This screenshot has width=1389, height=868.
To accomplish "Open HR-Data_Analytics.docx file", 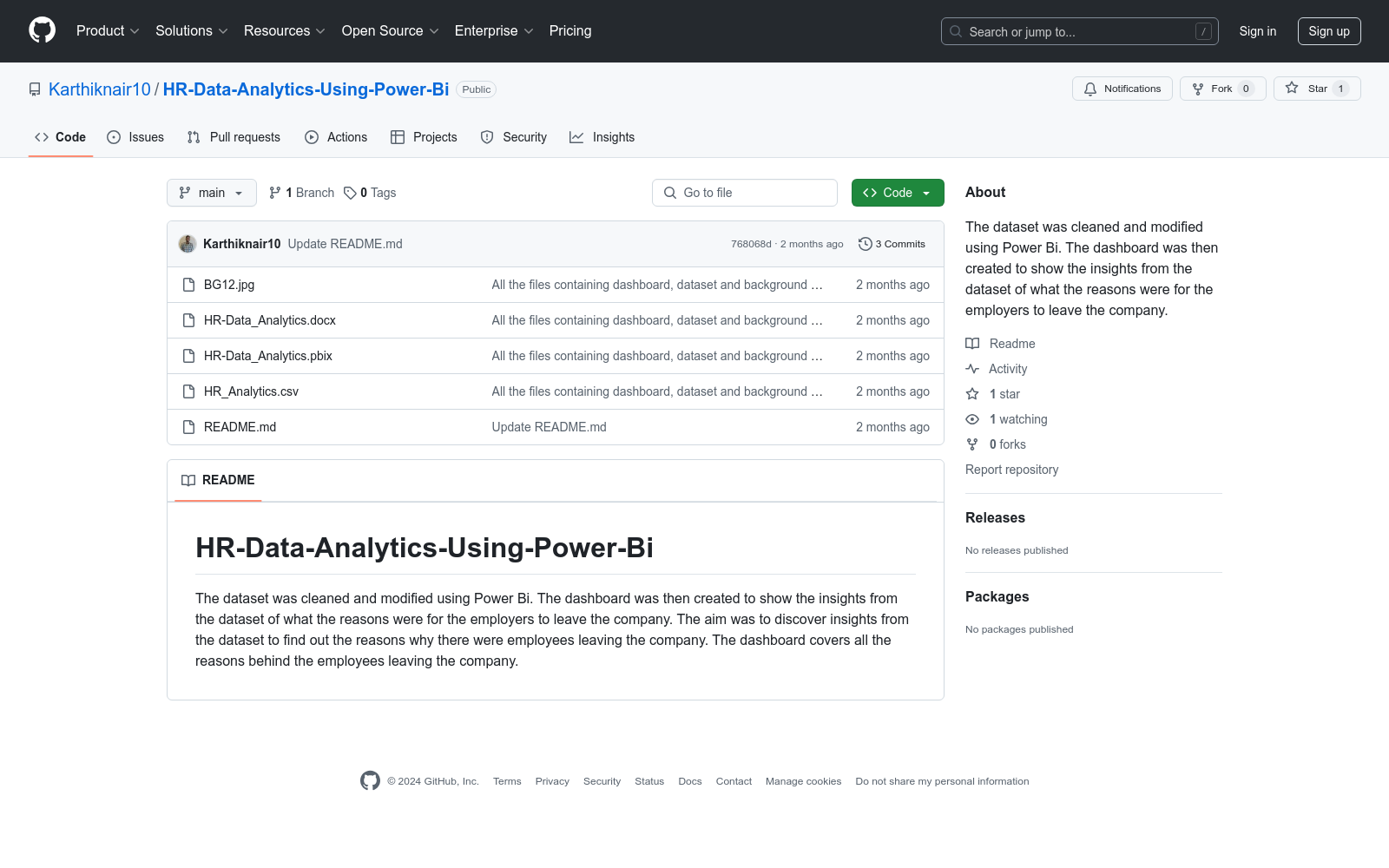I will 270,320.
